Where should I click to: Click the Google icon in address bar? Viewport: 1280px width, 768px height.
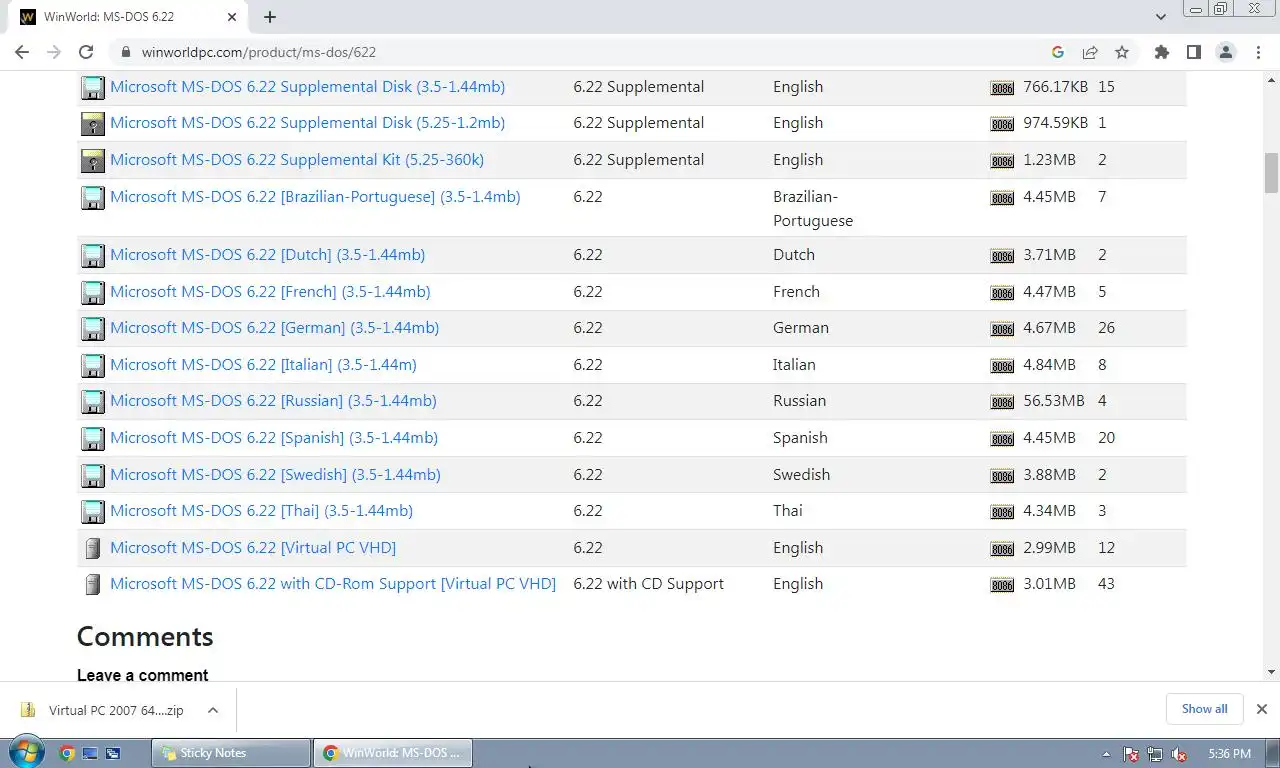pyautogui.click(x=1058, y=52)
